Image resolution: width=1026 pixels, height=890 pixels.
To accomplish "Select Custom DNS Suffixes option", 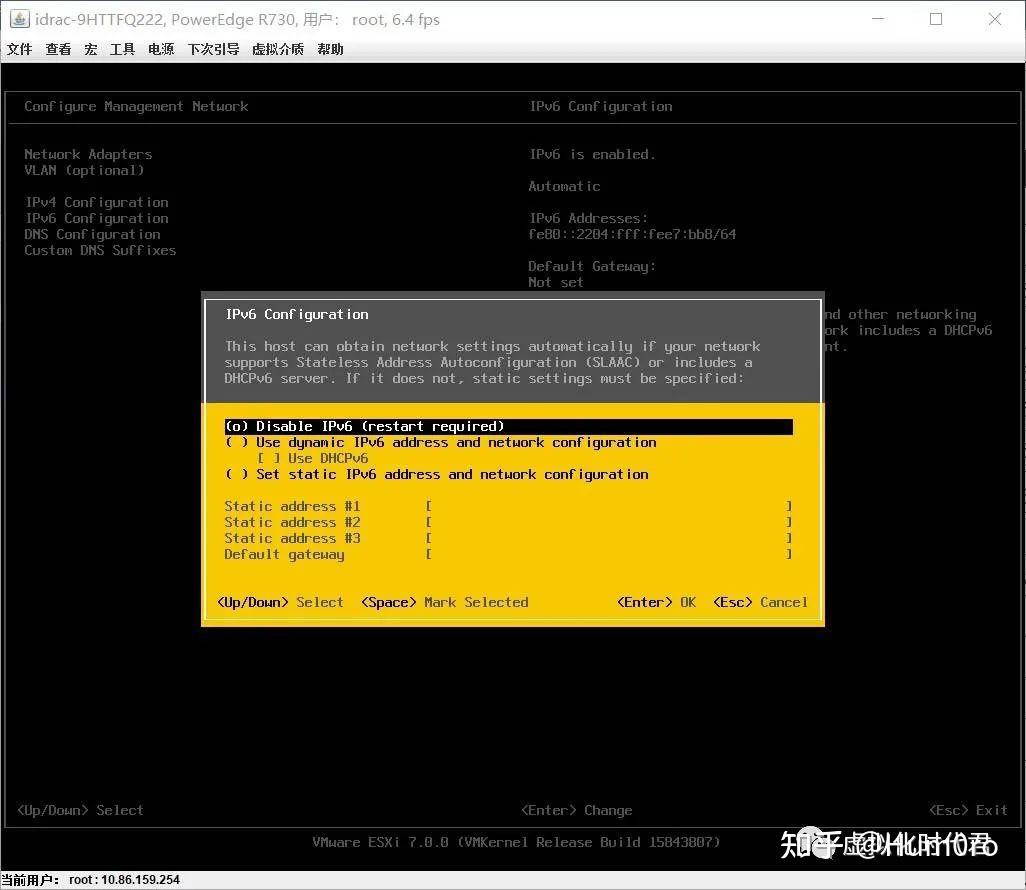I will tap(100, 250).
